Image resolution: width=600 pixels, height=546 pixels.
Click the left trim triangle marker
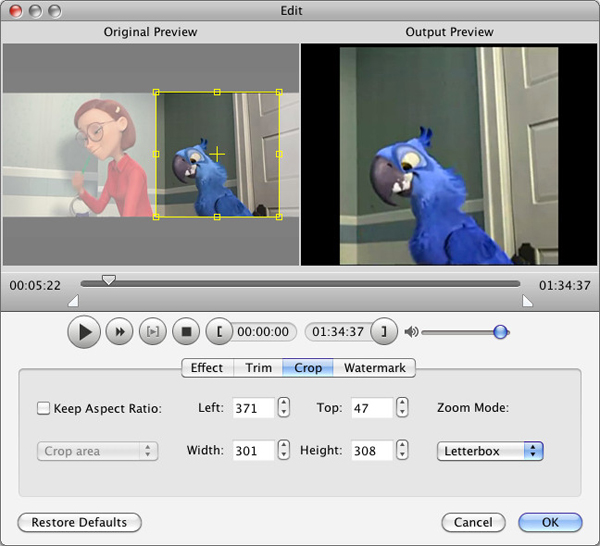click(x=73, y=301)
